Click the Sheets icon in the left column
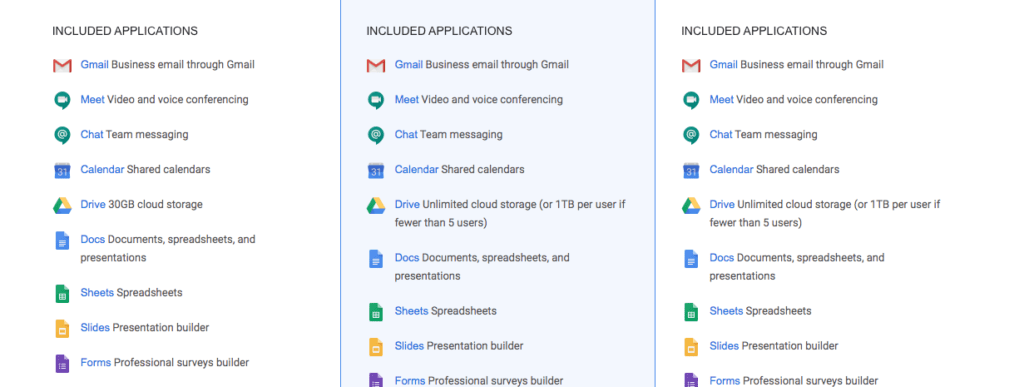Image resolution: width=1024 pixels, height=387 pixels. (x=62, y=294)
